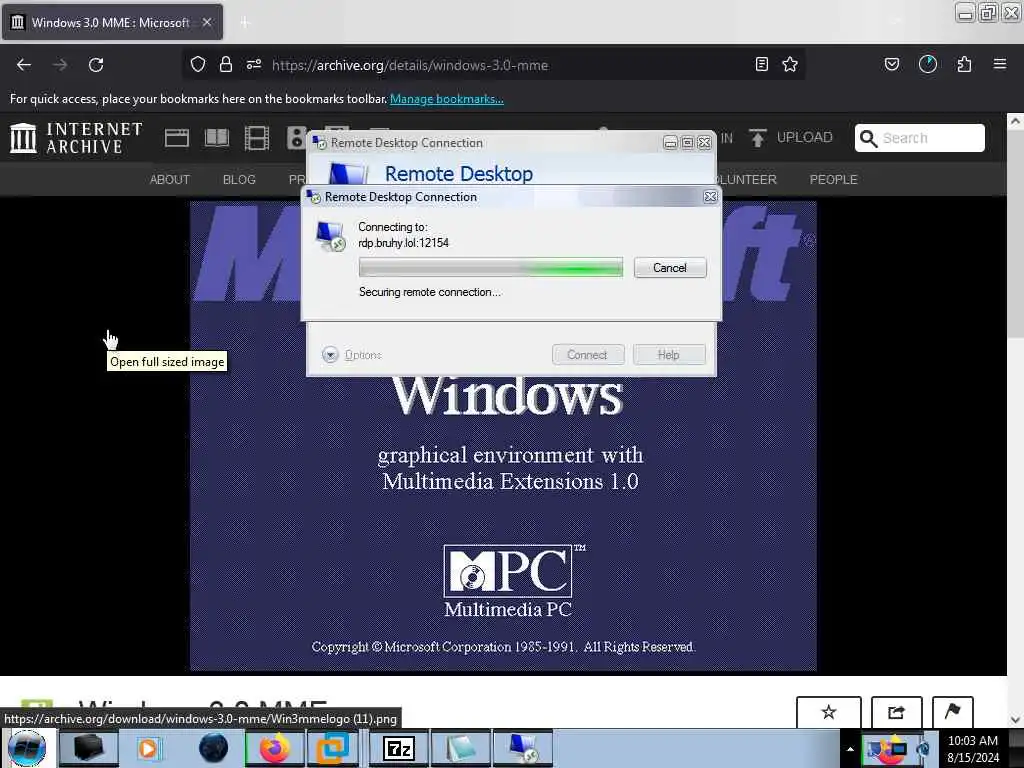Open the Video film-strip icon
This screenshot has height=768, width=1024.
[x=257, y=138]
